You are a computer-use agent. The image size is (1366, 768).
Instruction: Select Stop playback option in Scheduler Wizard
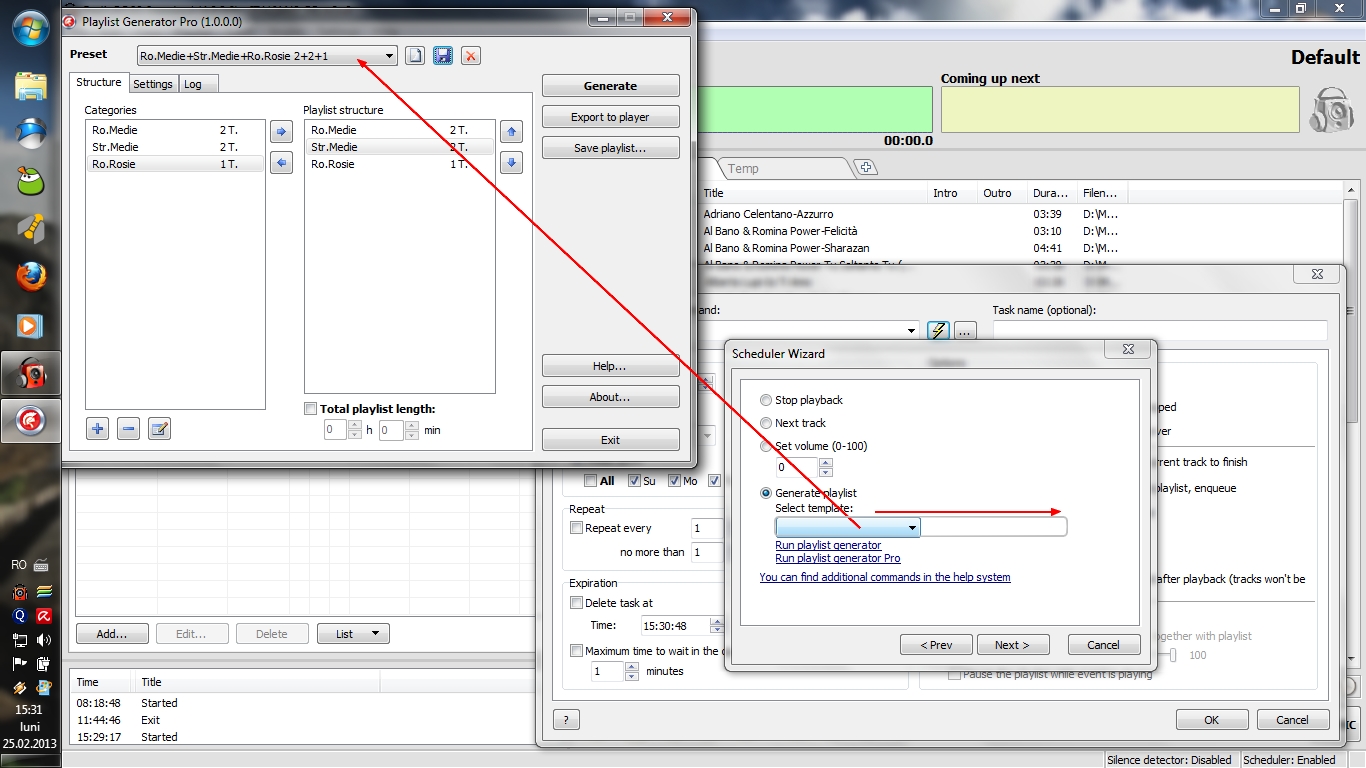767,400
